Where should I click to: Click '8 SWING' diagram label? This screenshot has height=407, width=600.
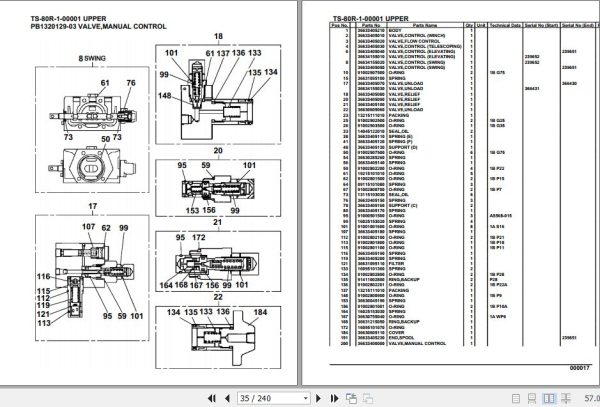tap(92, 59)
